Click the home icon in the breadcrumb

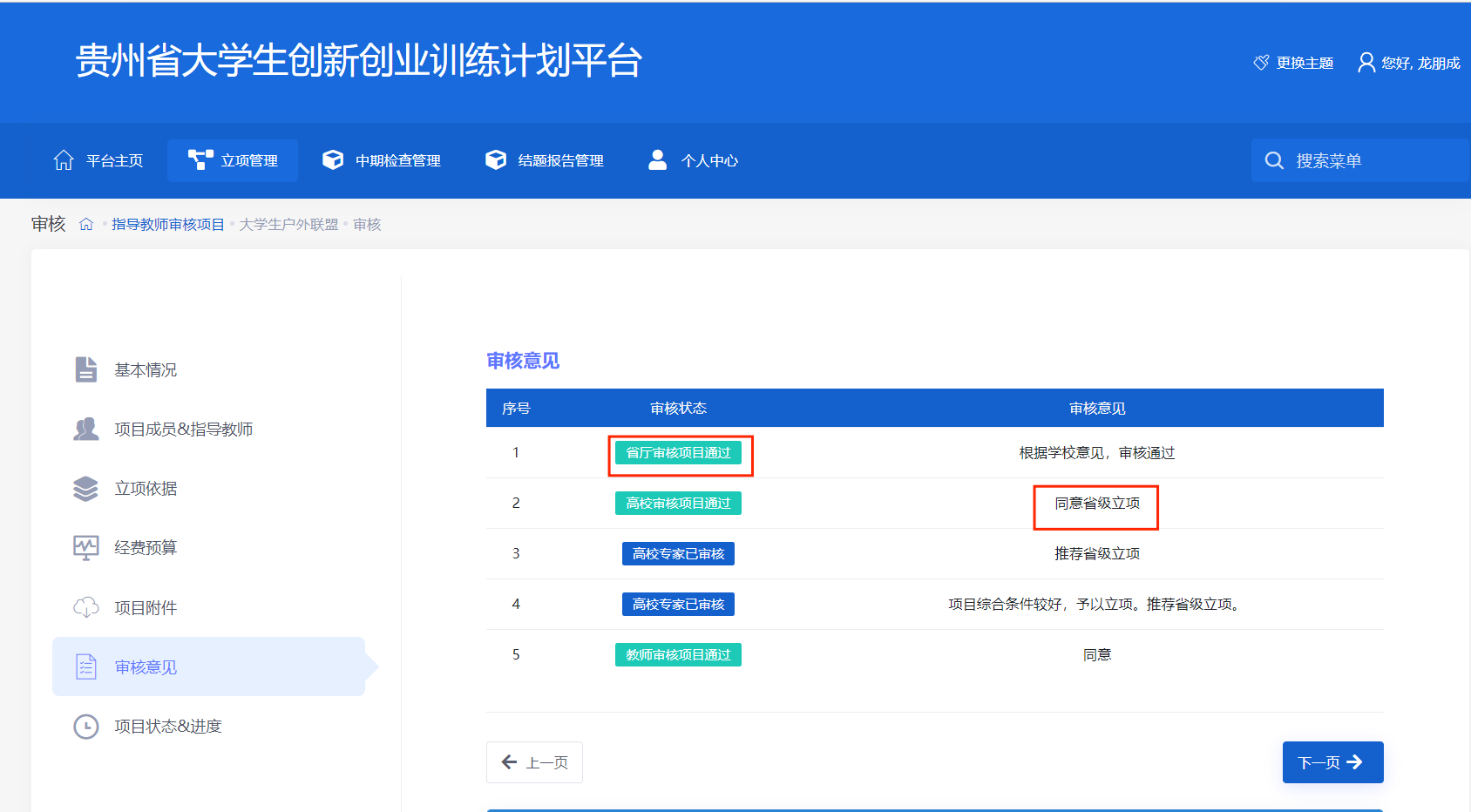[86, 225]
